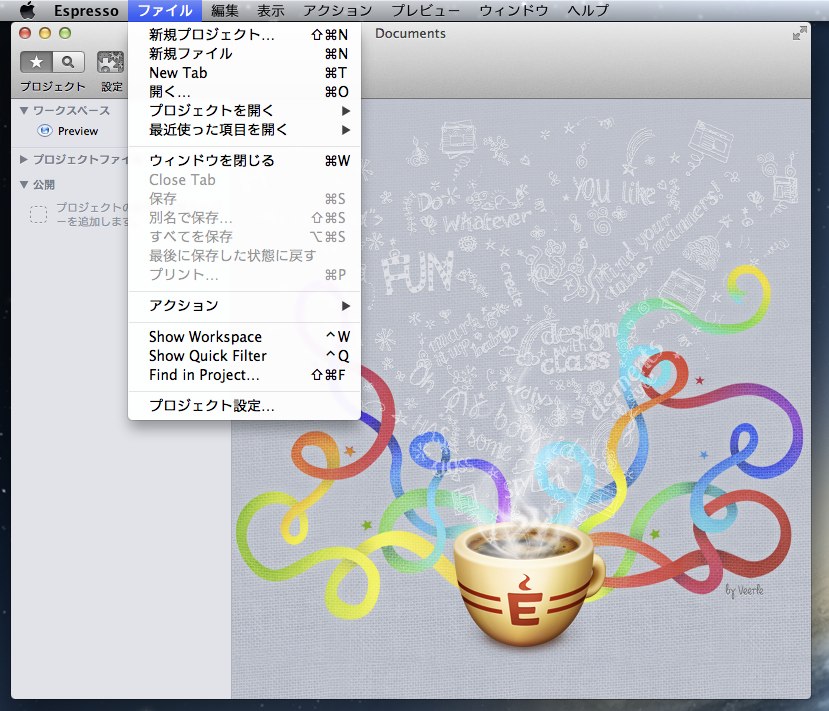Open the プレビュー menu
829x711 pixels.
click(426, 11)
